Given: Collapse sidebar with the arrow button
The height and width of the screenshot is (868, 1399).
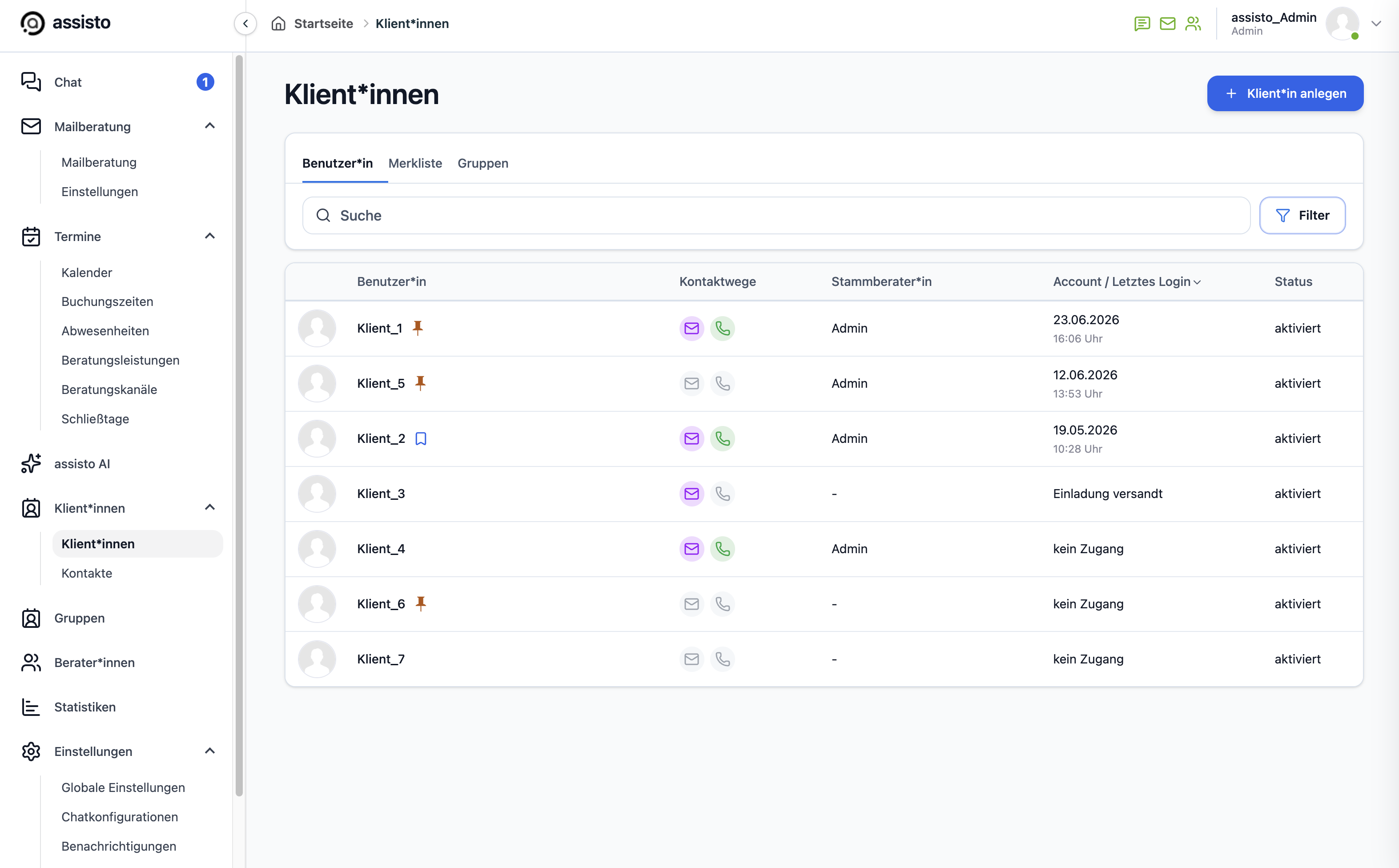Looking at the screenshot, I should [x=245, y=24].
